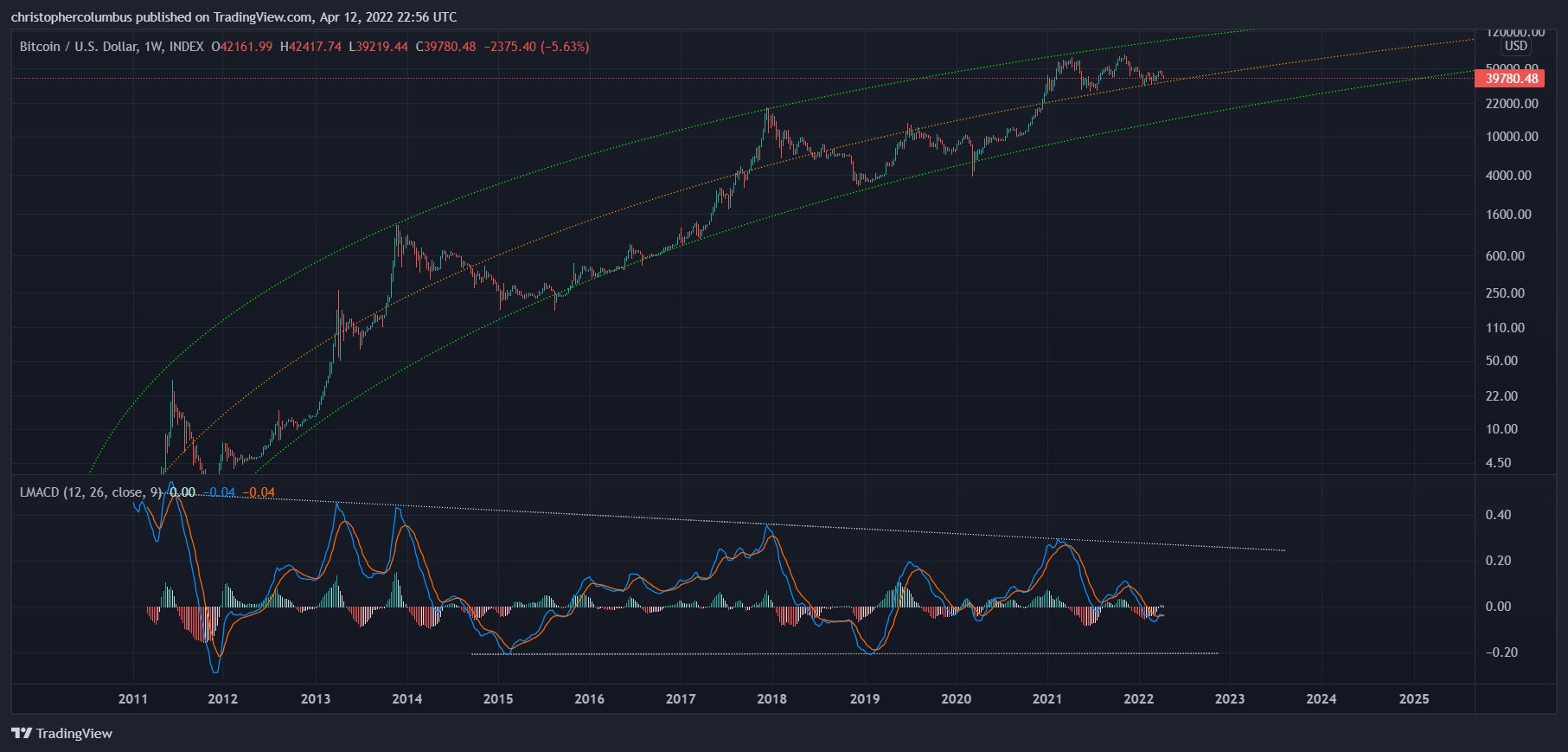
Task: Click the 0.40 label on LMACD axis
Action: pyautogui.click(x=1498, y=515)
